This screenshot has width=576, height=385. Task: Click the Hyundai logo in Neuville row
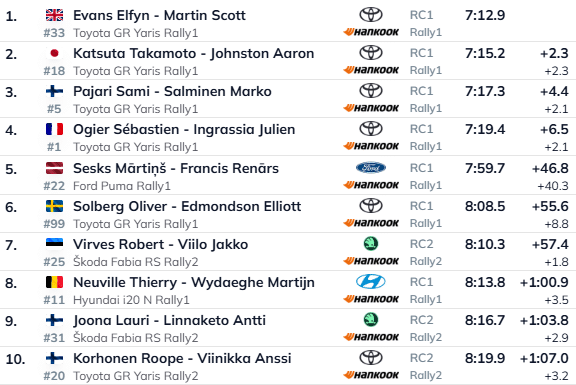[x=371, y=282]
